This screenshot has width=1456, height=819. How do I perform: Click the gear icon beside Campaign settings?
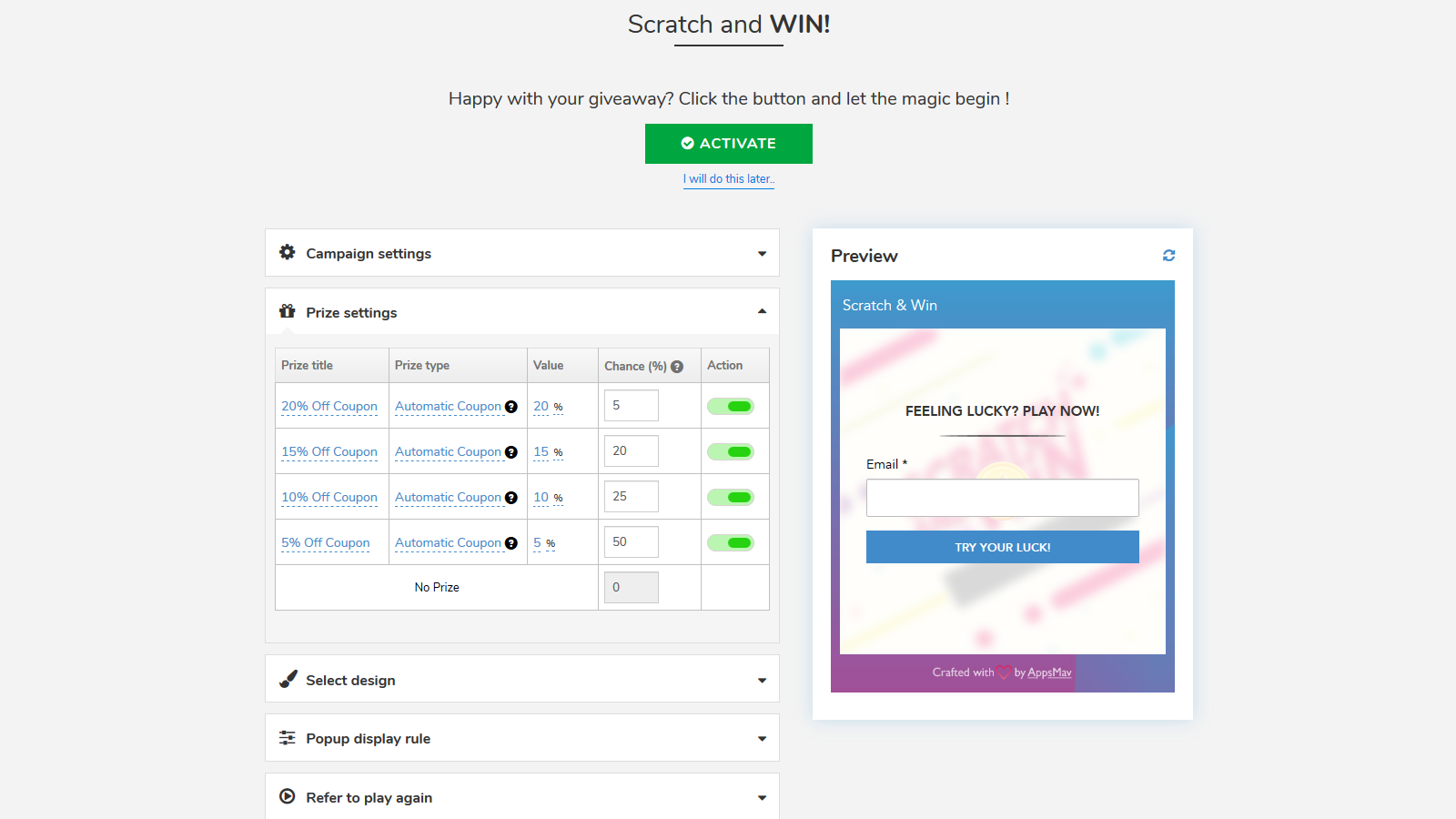point(288,253)
